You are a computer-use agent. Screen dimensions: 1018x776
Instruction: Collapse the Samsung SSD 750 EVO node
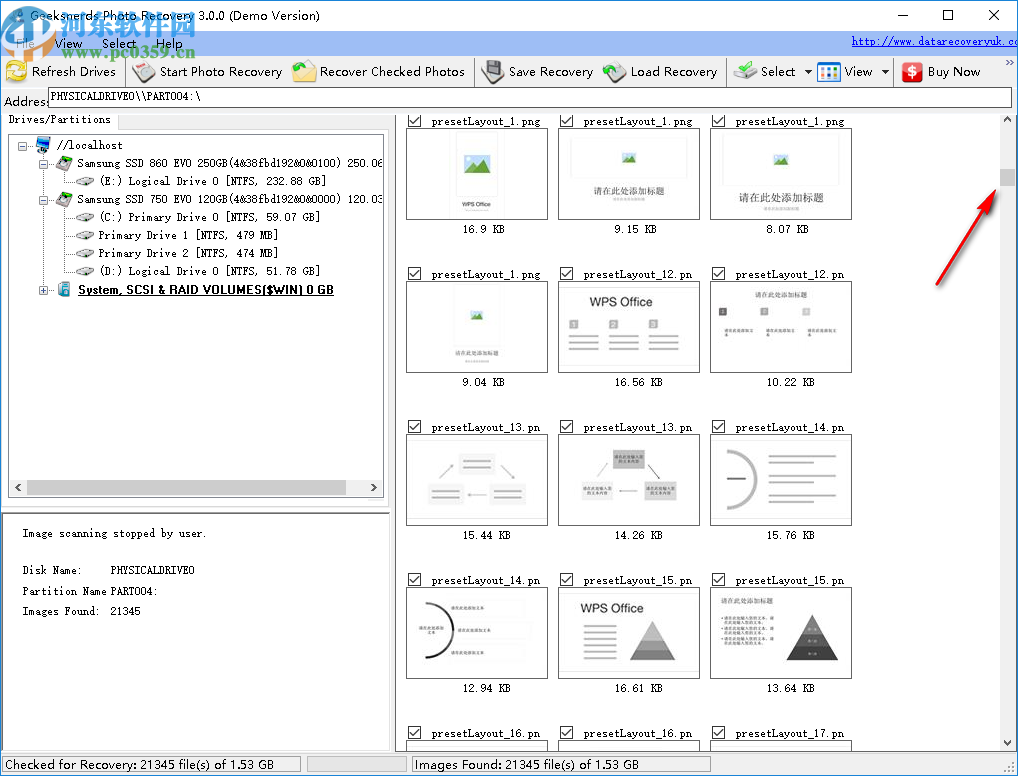(x=43, y=200)
